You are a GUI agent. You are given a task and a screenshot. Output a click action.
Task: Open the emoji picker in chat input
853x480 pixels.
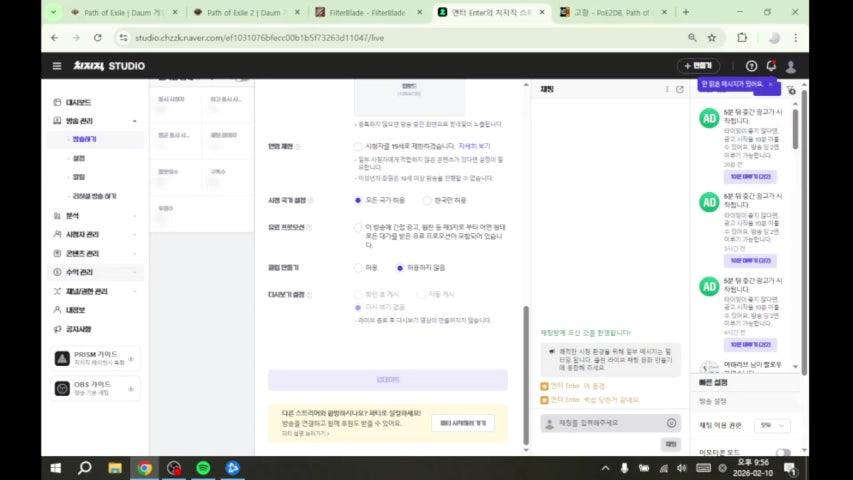pos(671,423)
